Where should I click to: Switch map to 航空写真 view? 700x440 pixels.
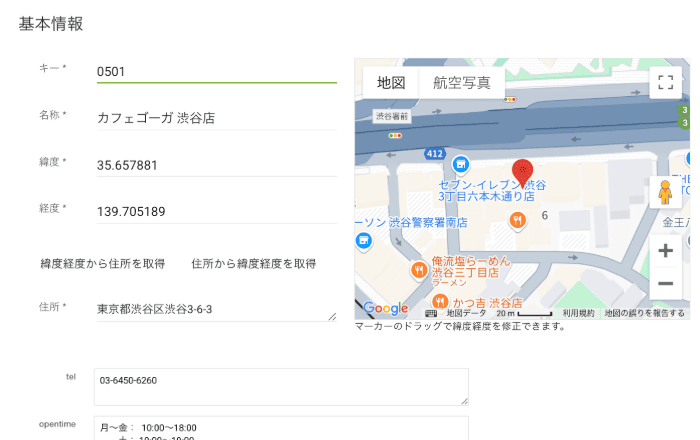(x=462, y=83)
